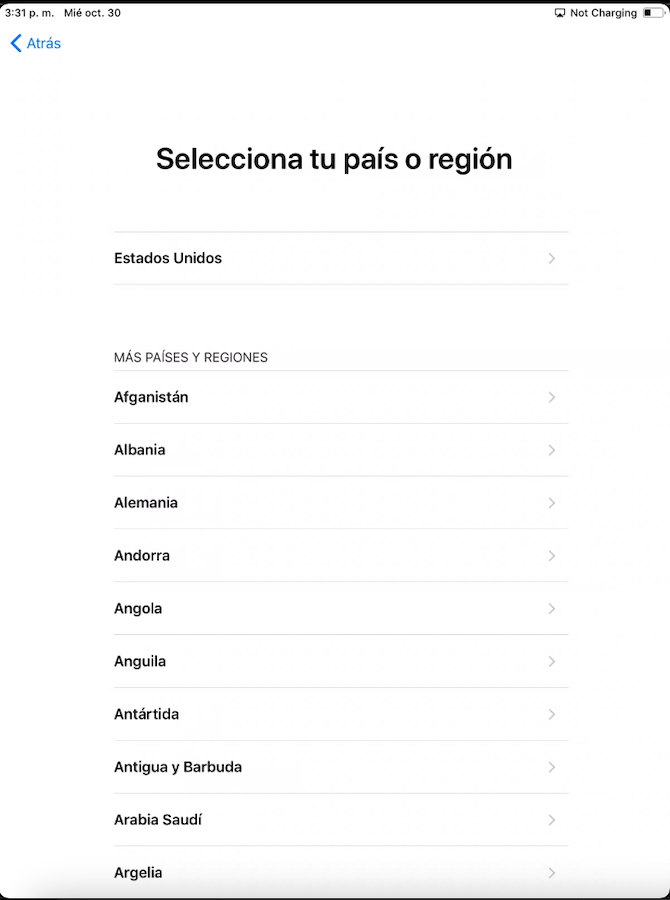Open the chevron next to Estados Unidos
The width and height of the screenshot is (670, 900).
pyautogui.click(x=552, y=258)
